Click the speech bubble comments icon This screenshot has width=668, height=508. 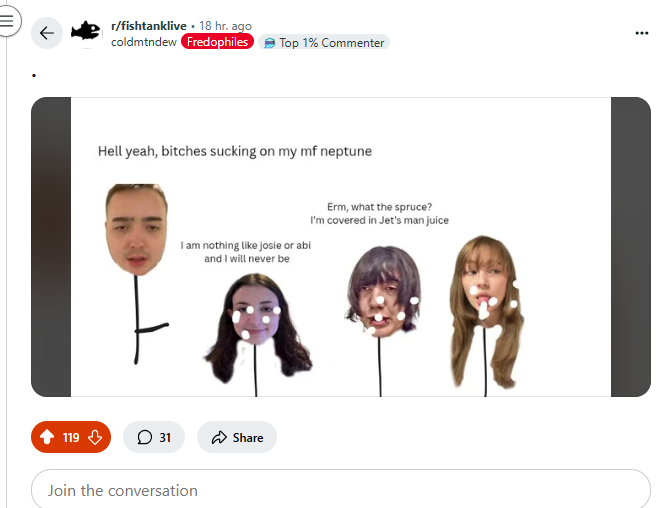point(144,437)
